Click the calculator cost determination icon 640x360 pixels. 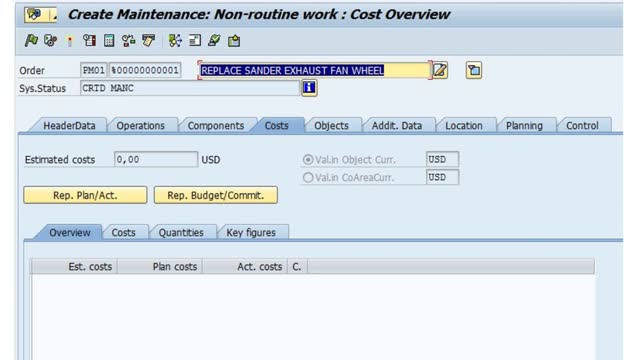[x=109, y=40]
